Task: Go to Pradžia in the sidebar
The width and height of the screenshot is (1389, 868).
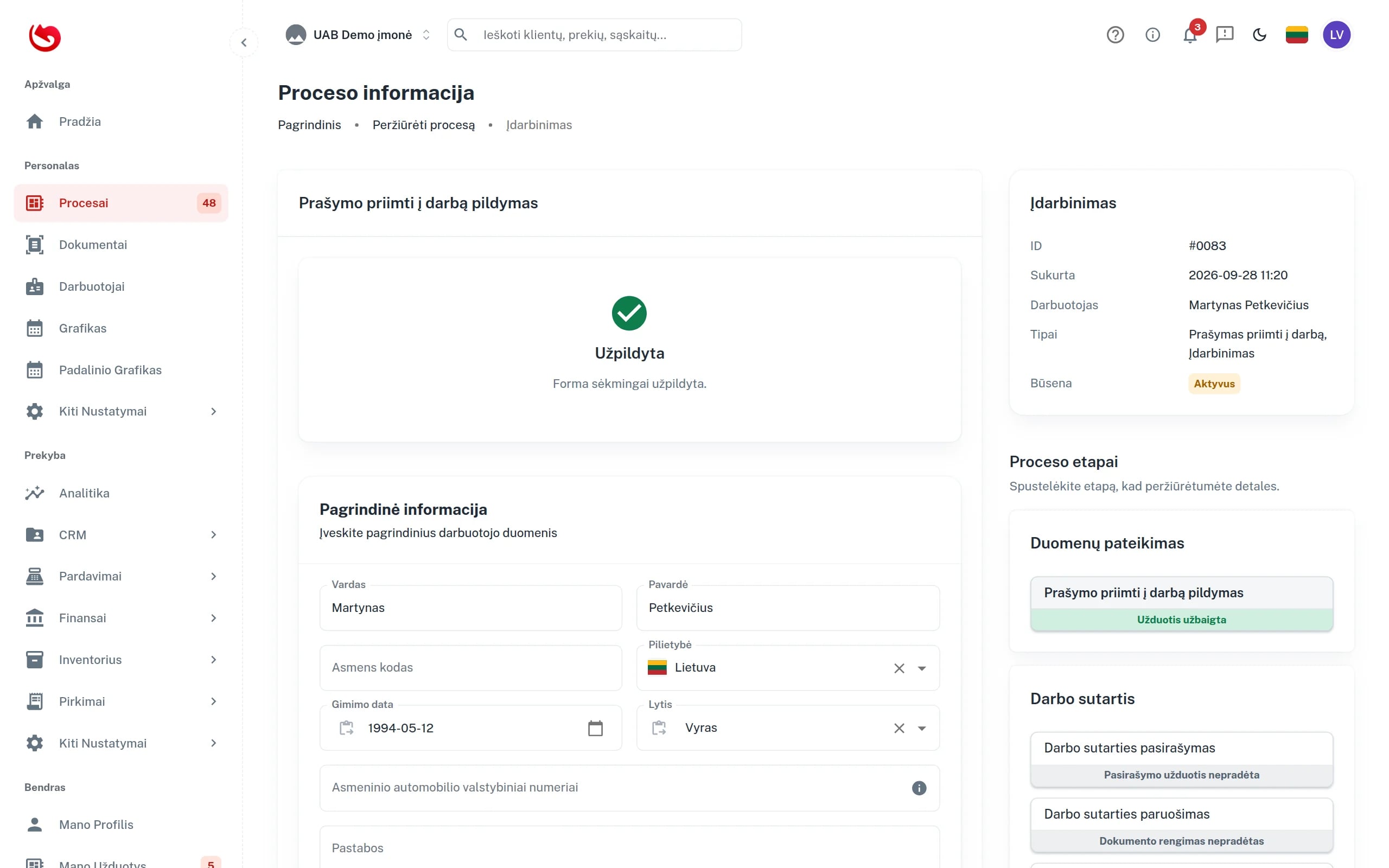Action: [121, 122]
